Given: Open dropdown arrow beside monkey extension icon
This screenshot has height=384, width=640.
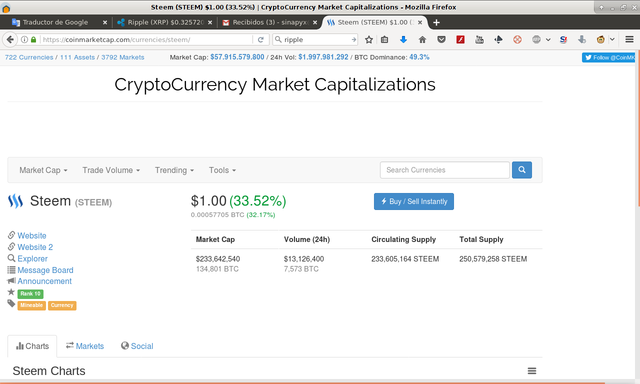Looking at the screenshot, I should click(x=612, y=40).
